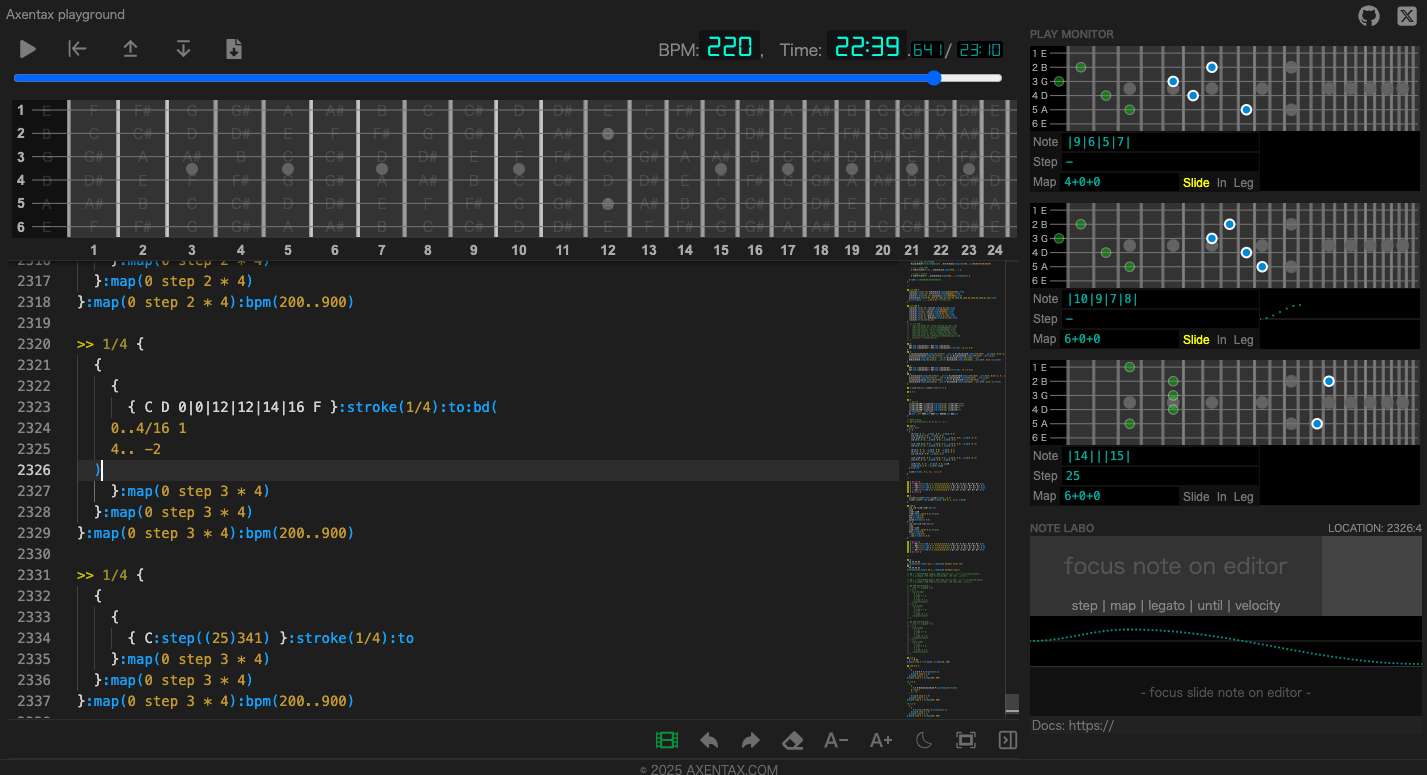The width and height of the screenshot is (1427, 775).
Task: Click the download arrow icon
Action: (x=183, y=49)
